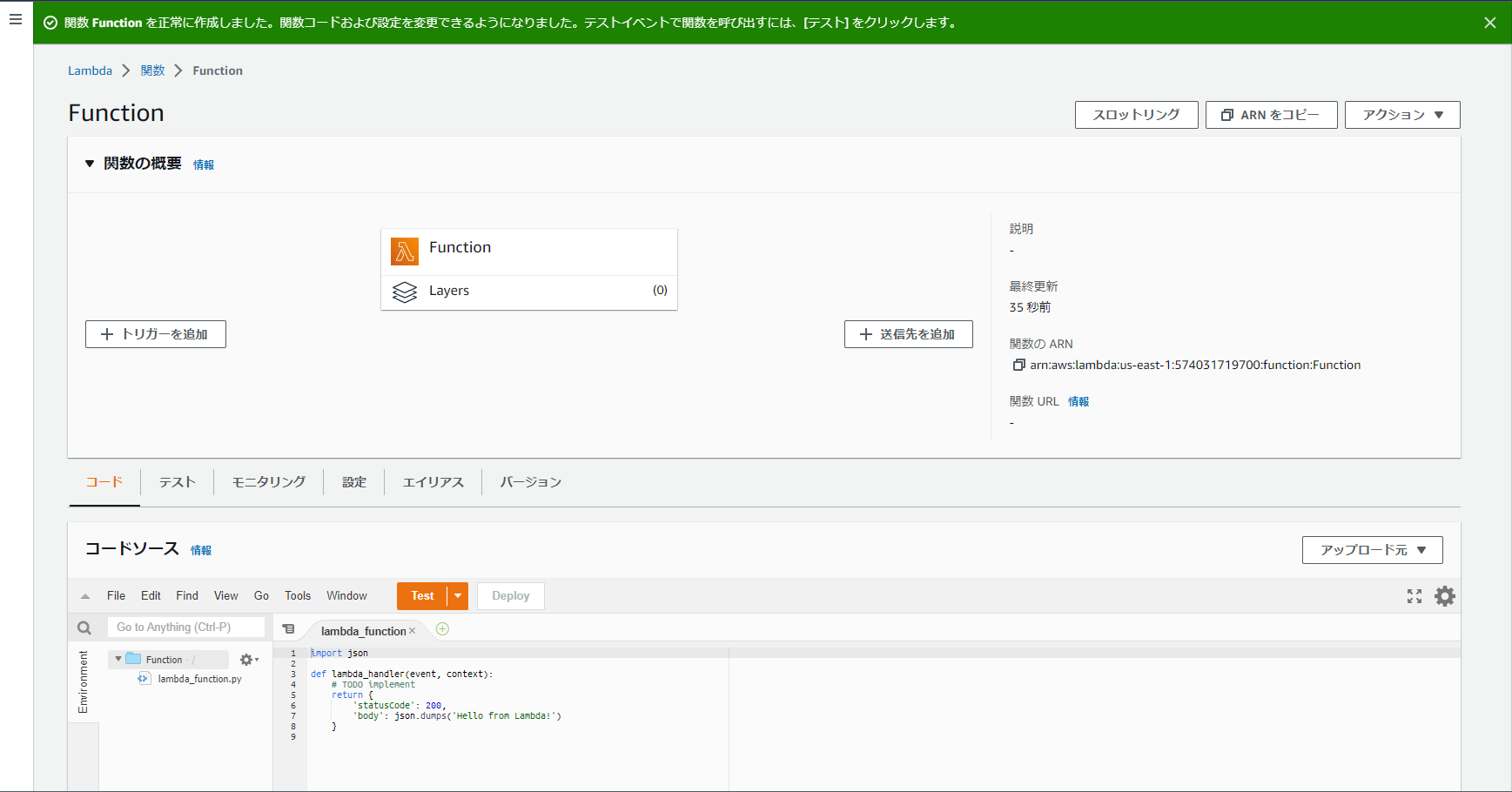The image size is (1512, 792).
Task: Click the スロットリング button
Action: [x=1137, y=115]
